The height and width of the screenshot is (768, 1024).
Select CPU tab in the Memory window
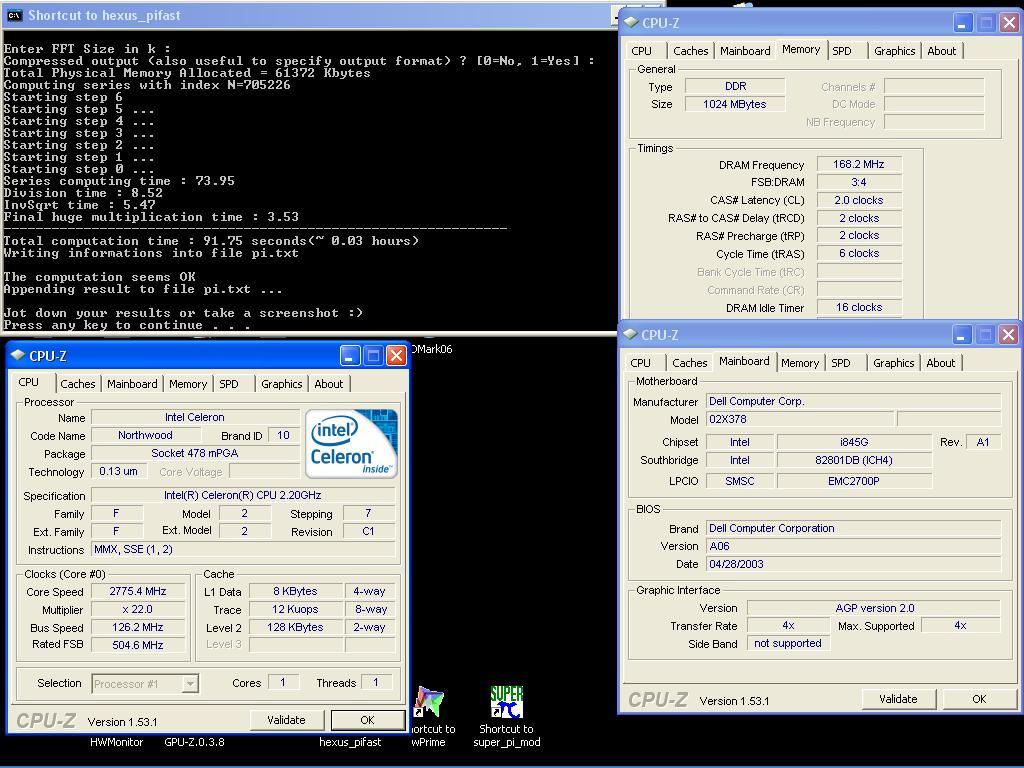coord(641,51)
